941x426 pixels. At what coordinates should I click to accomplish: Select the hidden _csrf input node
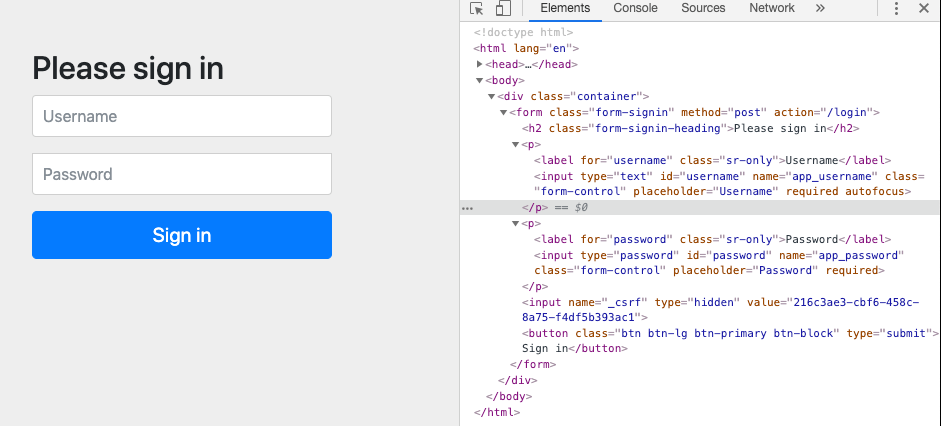(x=721, y=310)
